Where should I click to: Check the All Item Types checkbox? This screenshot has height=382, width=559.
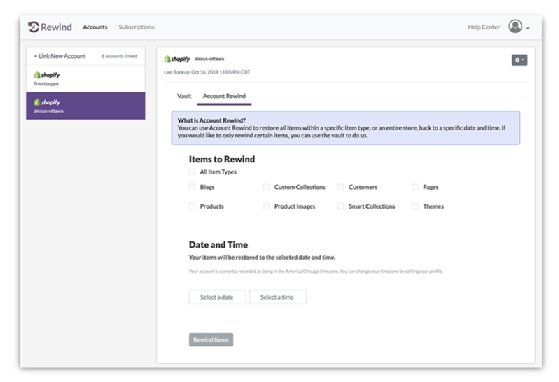click(x=192, y=172)
